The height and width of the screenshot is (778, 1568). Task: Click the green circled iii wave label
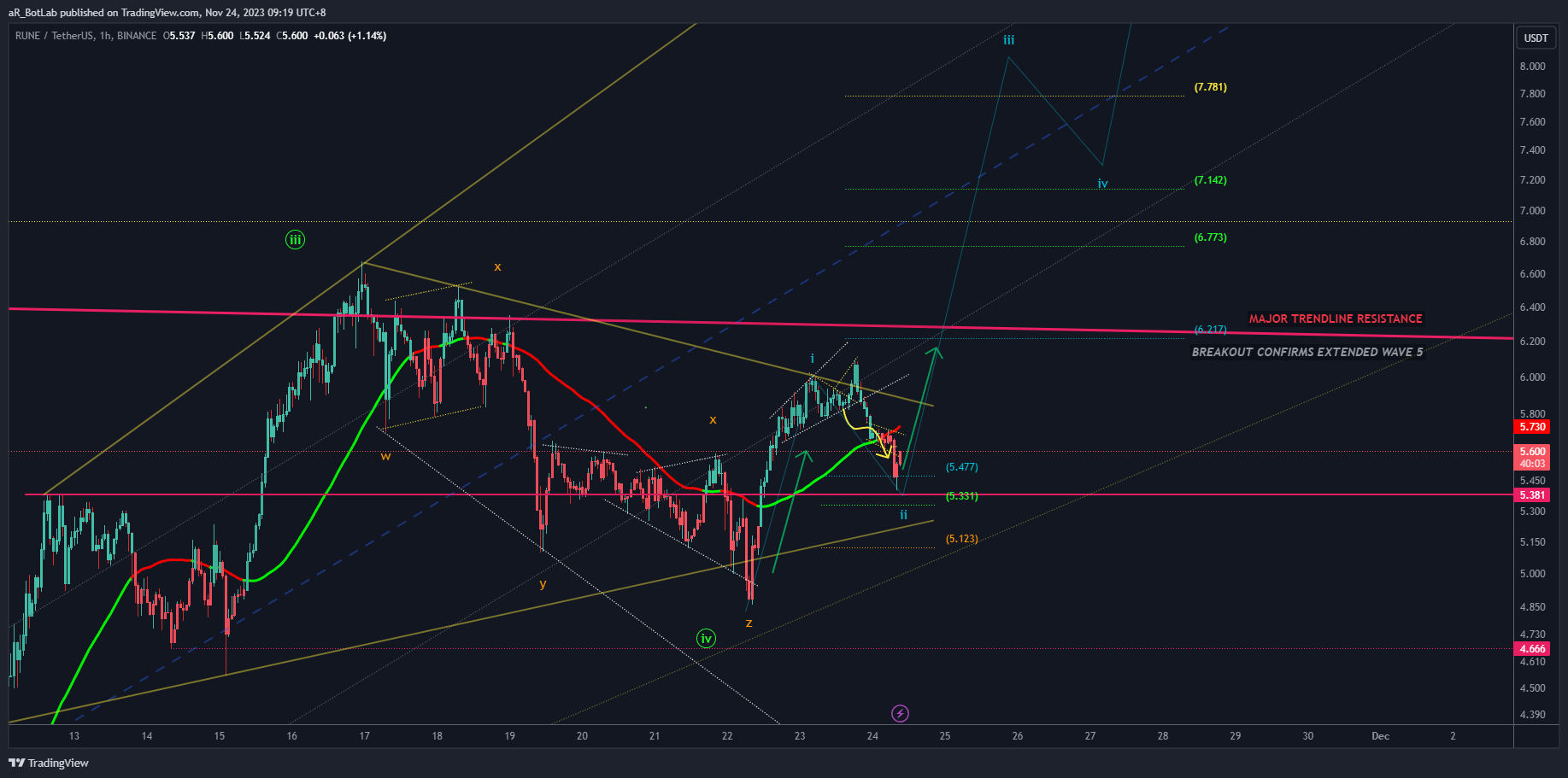click(295, 240)
